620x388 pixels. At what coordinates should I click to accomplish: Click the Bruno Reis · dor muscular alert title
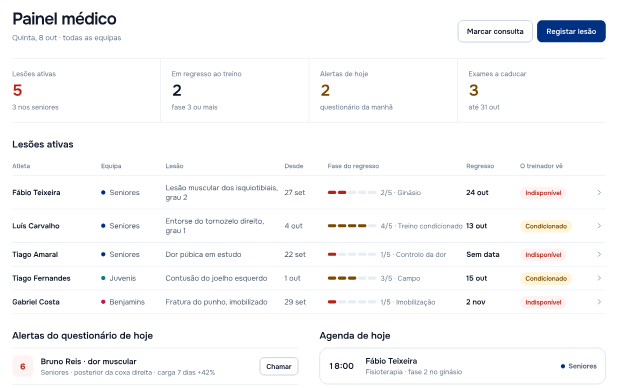(89, 361)
